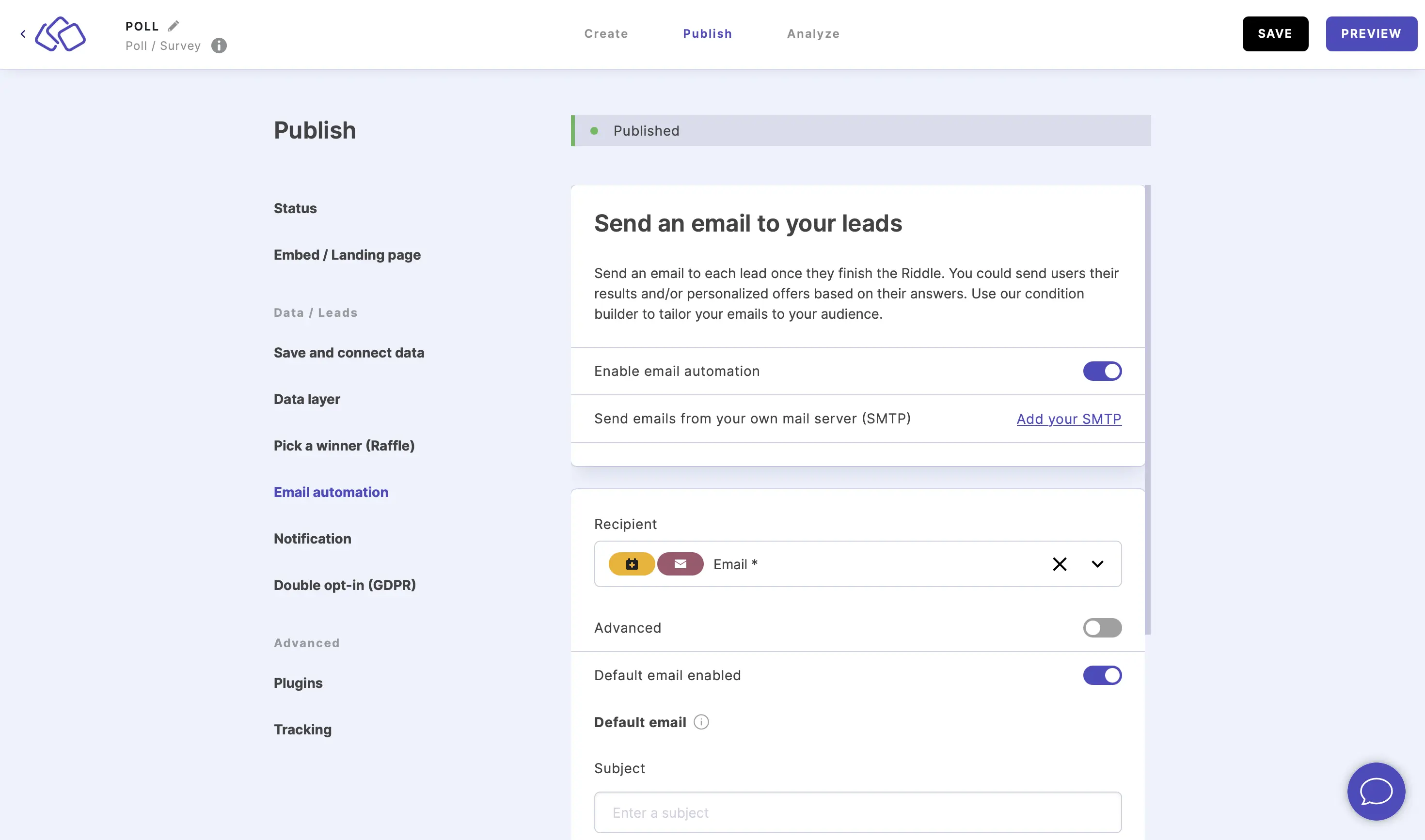Toggle the Enable email automation switch
1425x840 pixels.
pos(1102,371)
